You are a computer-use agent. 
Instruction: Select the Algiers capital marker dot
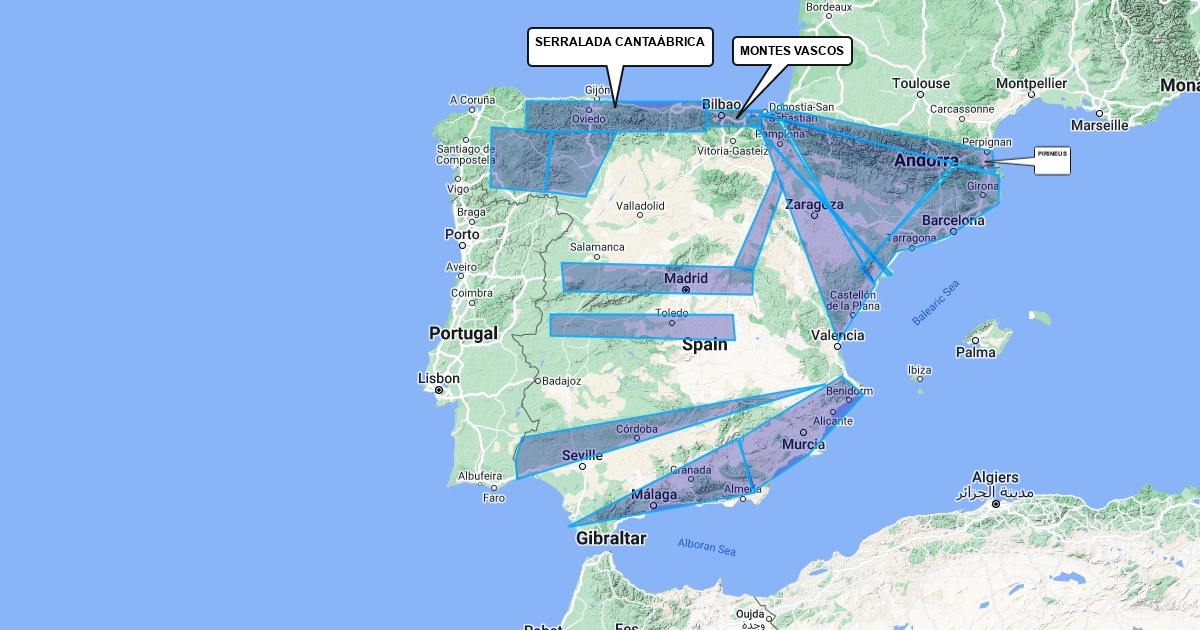click(x=996, y=503)
